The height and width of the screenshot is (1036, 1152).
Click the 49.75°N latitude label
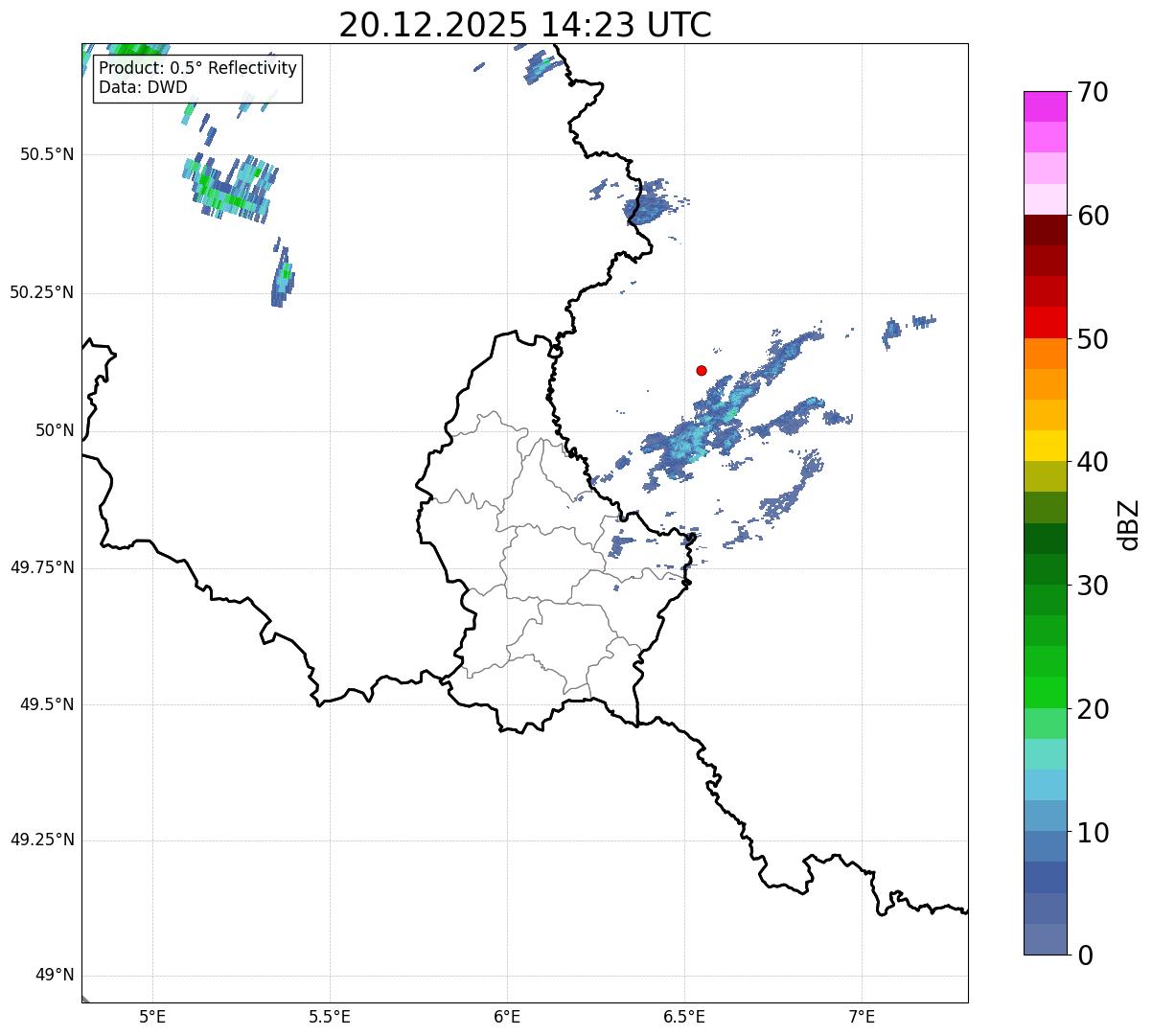[42, 567]
